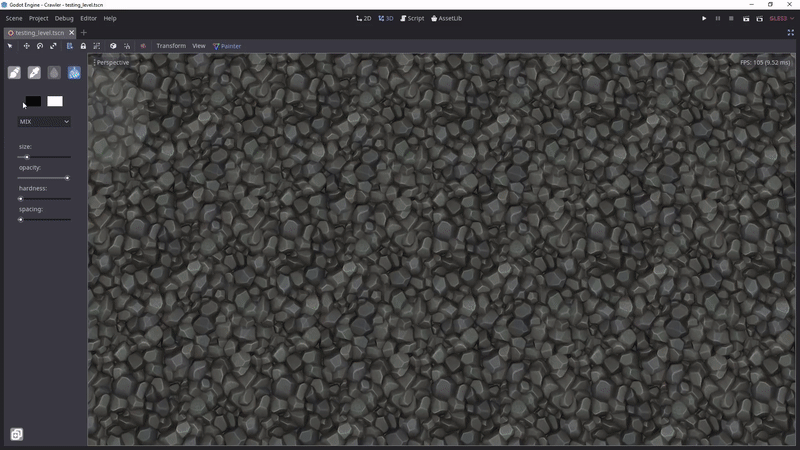Click the black foreground color swatch

click(x=33, y=101)
